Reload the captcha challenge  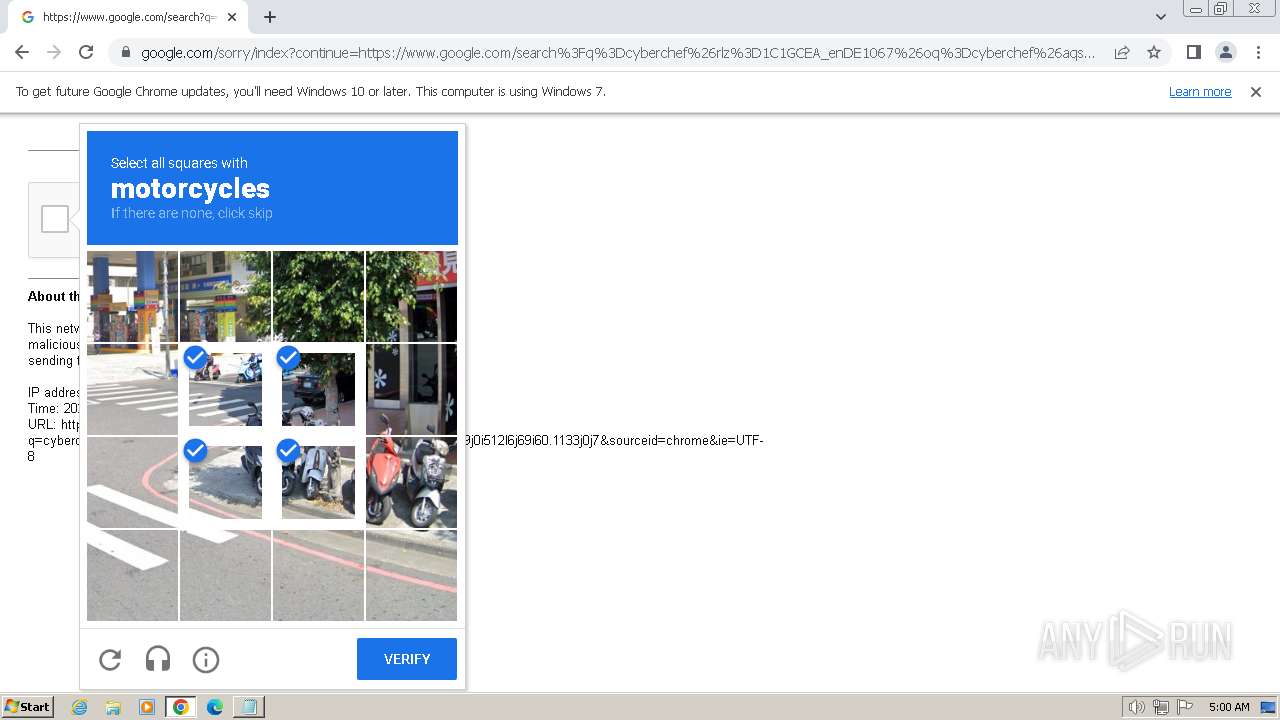point(110,660)
